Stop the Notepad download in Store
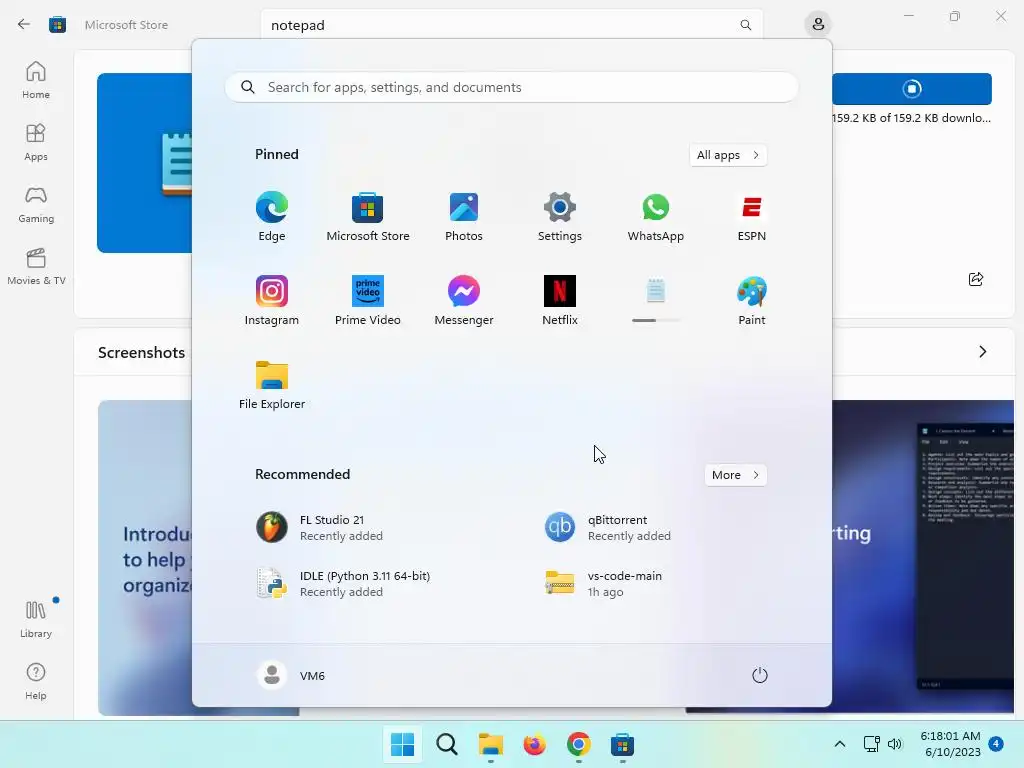Image resolution: width=1024 pixels, height=768 pixels. 912,89
